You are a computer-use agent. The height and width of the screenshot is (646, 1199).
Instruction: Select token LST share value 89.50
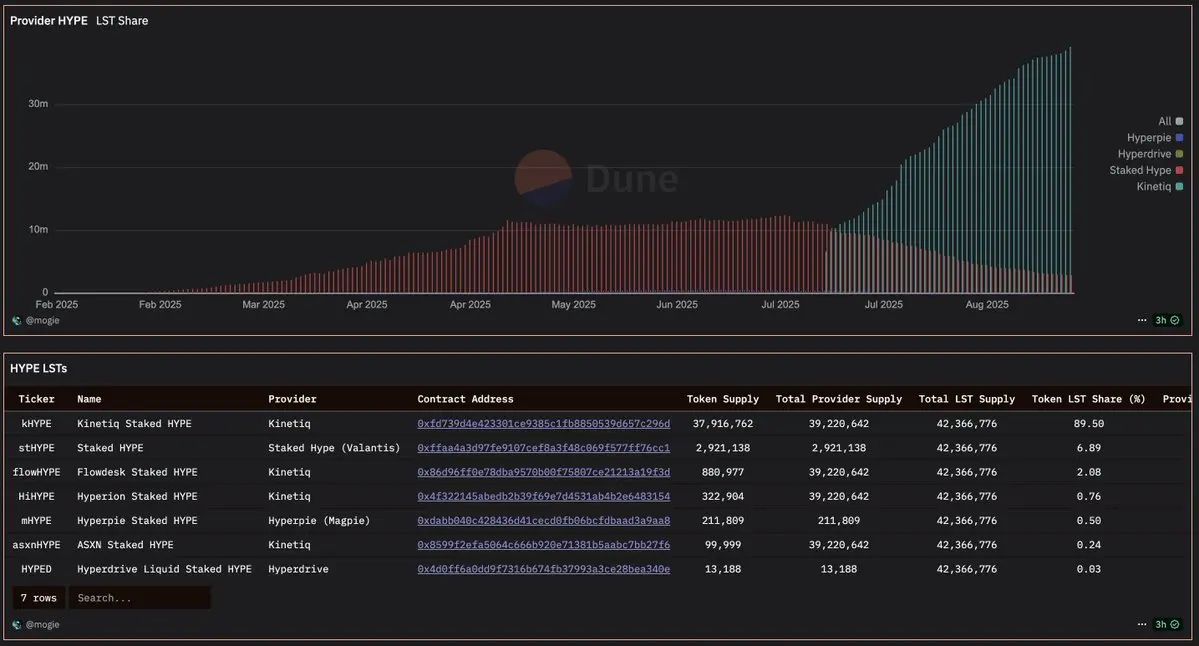(x=1089, y=424)
